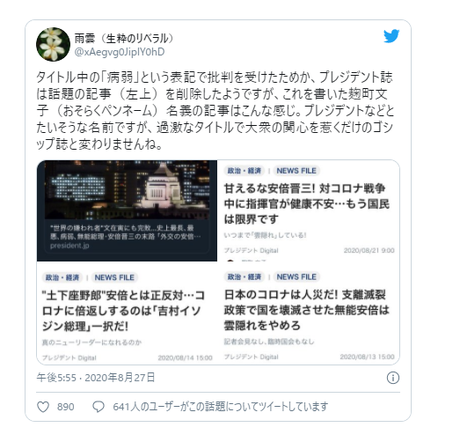Select the bottom-left NEWS FILE tag
460x442 pixels.
114,277
